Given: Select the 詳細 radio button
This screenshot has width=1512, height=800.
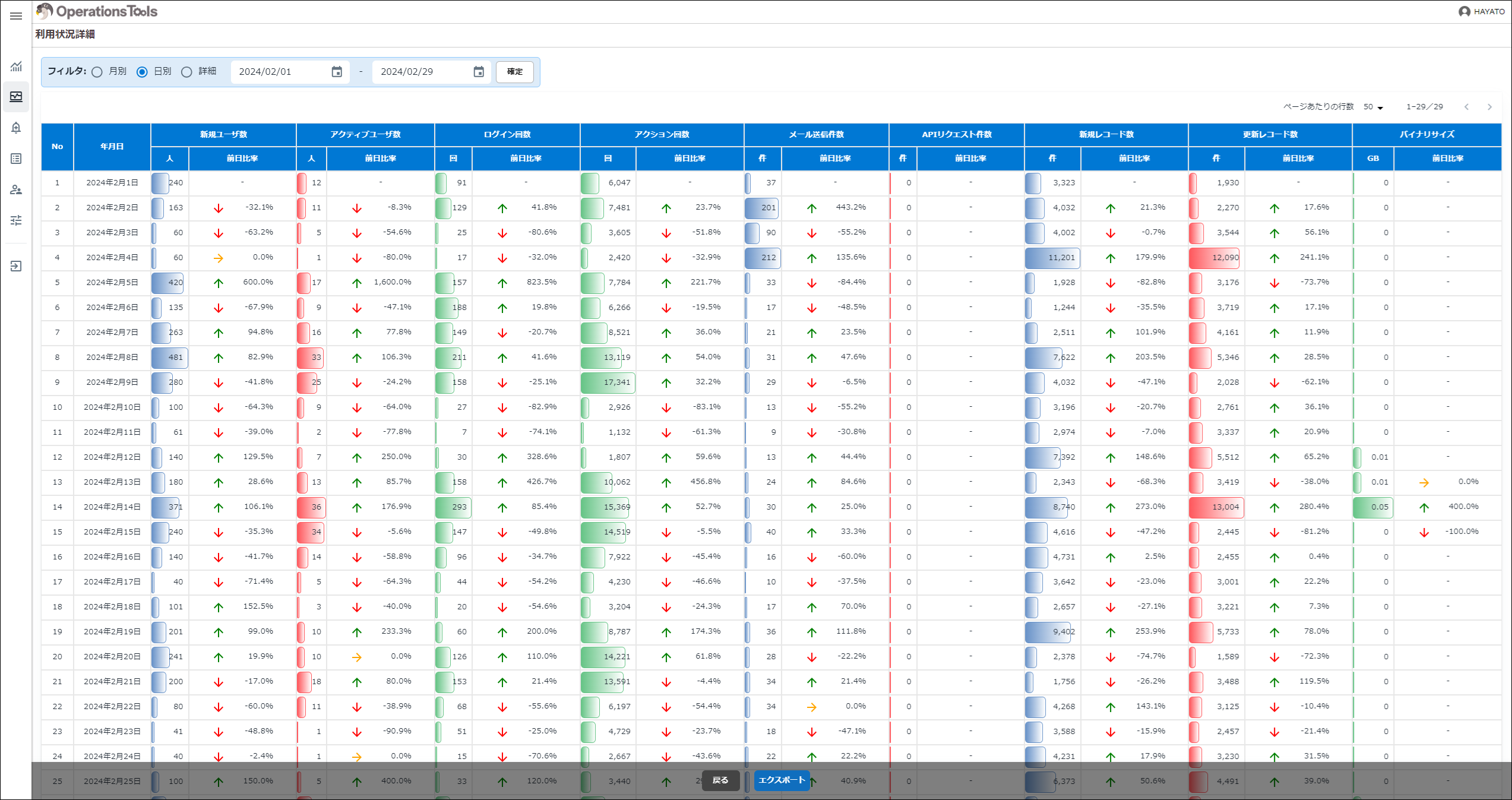Looking at the screenshot, I should tap(186, 72).
